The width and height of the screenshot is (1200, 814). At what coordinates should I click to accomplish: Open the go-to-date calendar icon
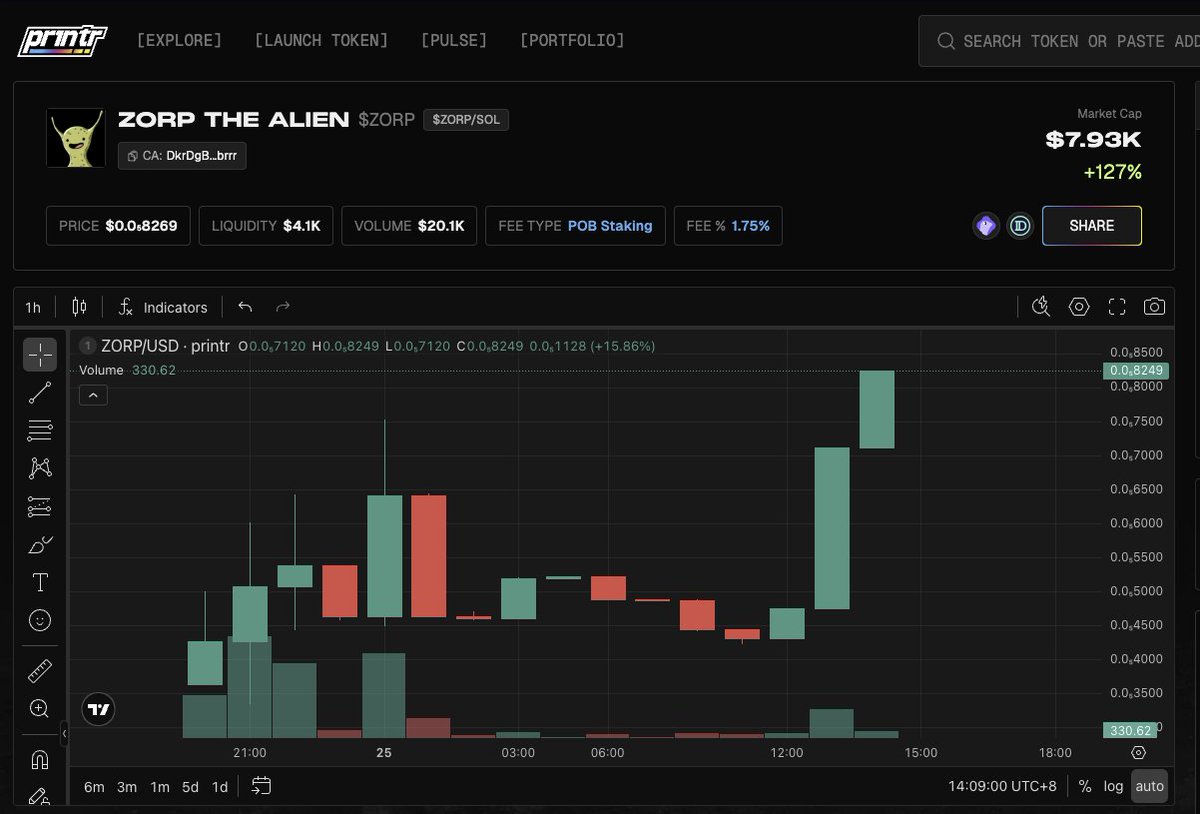click(261, 786)
